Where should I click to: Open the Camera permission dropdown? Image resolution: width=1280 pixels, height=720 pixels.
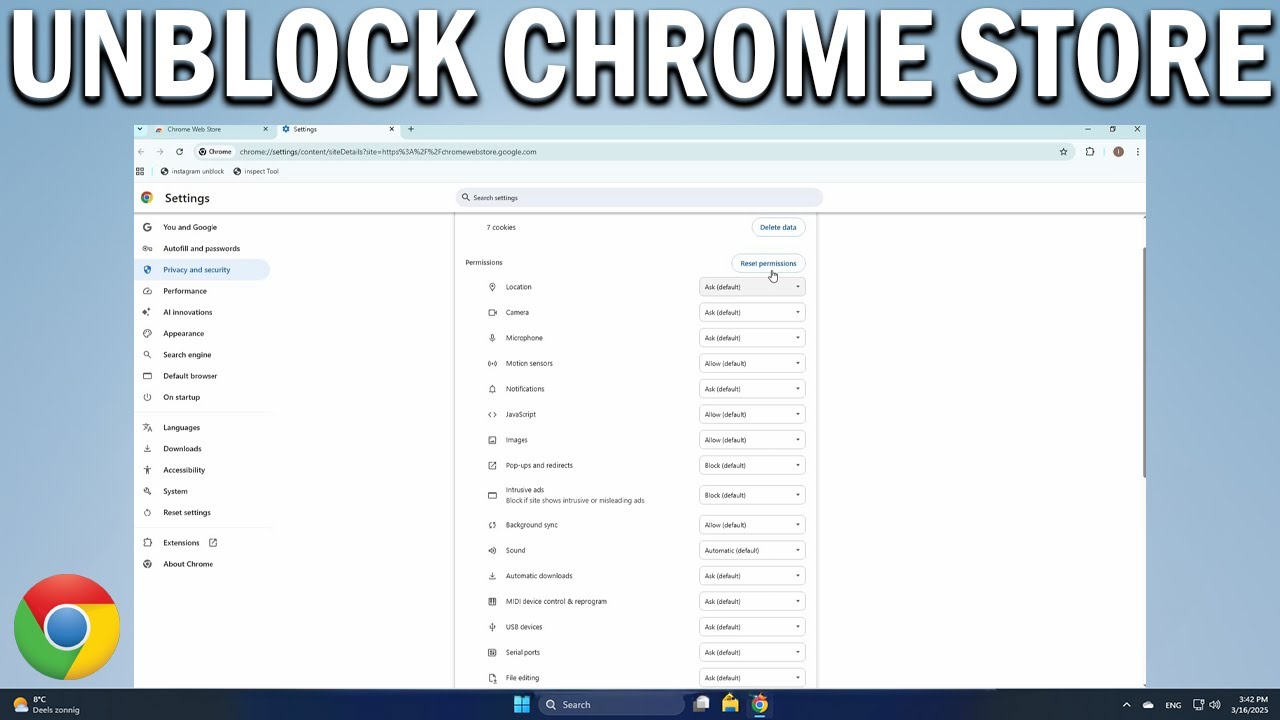coord(752,312)
